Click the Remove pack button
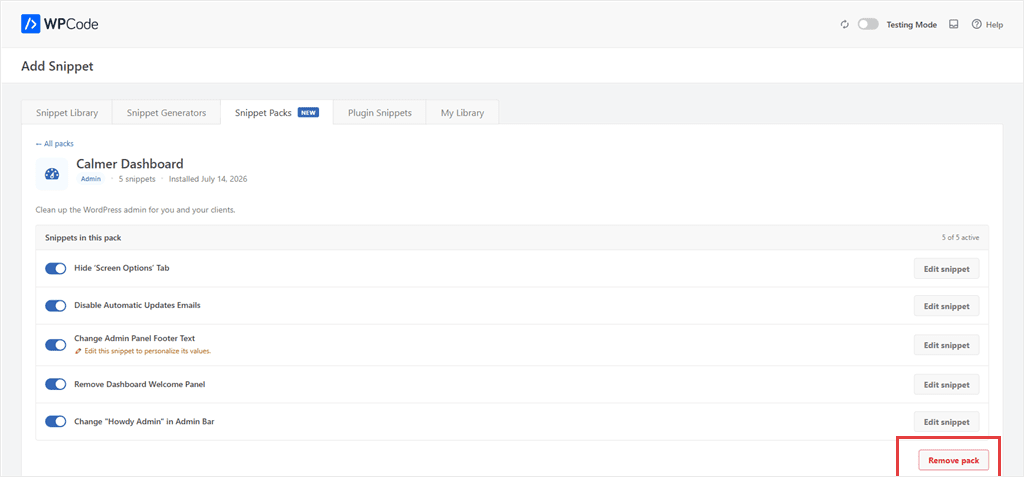The image size is (1024, 477). 953,460
